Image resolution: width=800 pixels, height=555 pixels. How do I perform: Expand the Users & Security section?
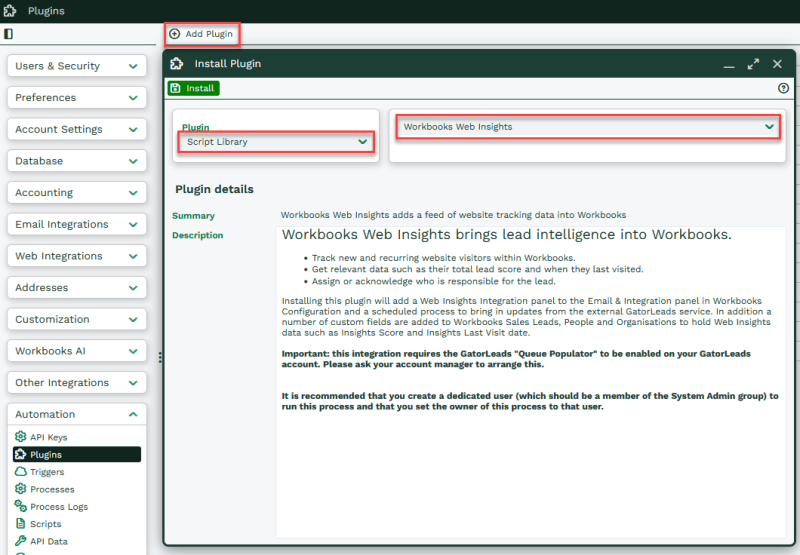pos(77,66)
